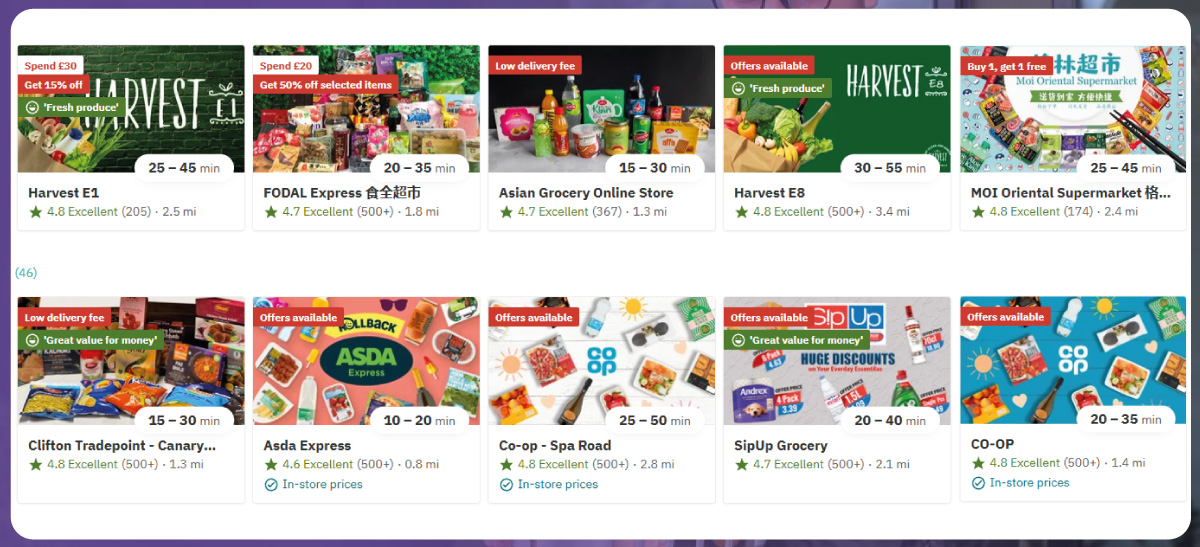
Task: Click the smiley icon on Harvest E8 'Fresh produce' tag
Action: point(738,88)
